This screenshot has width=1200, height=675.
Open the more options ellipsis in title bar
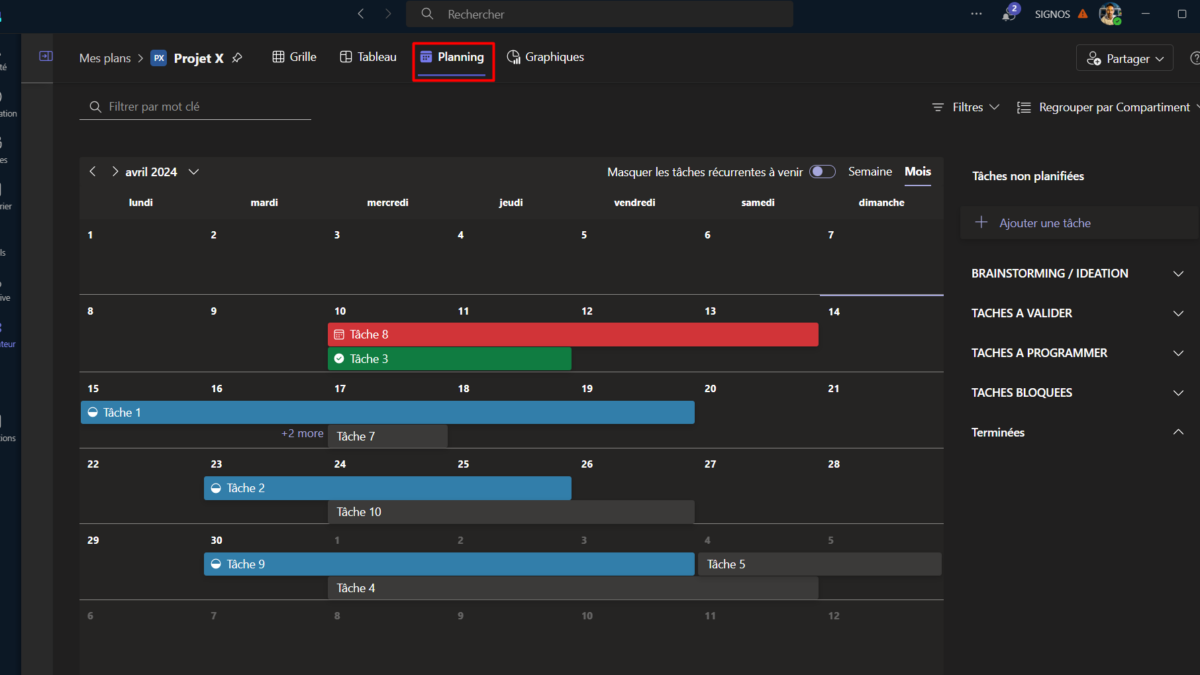point(977,14)
